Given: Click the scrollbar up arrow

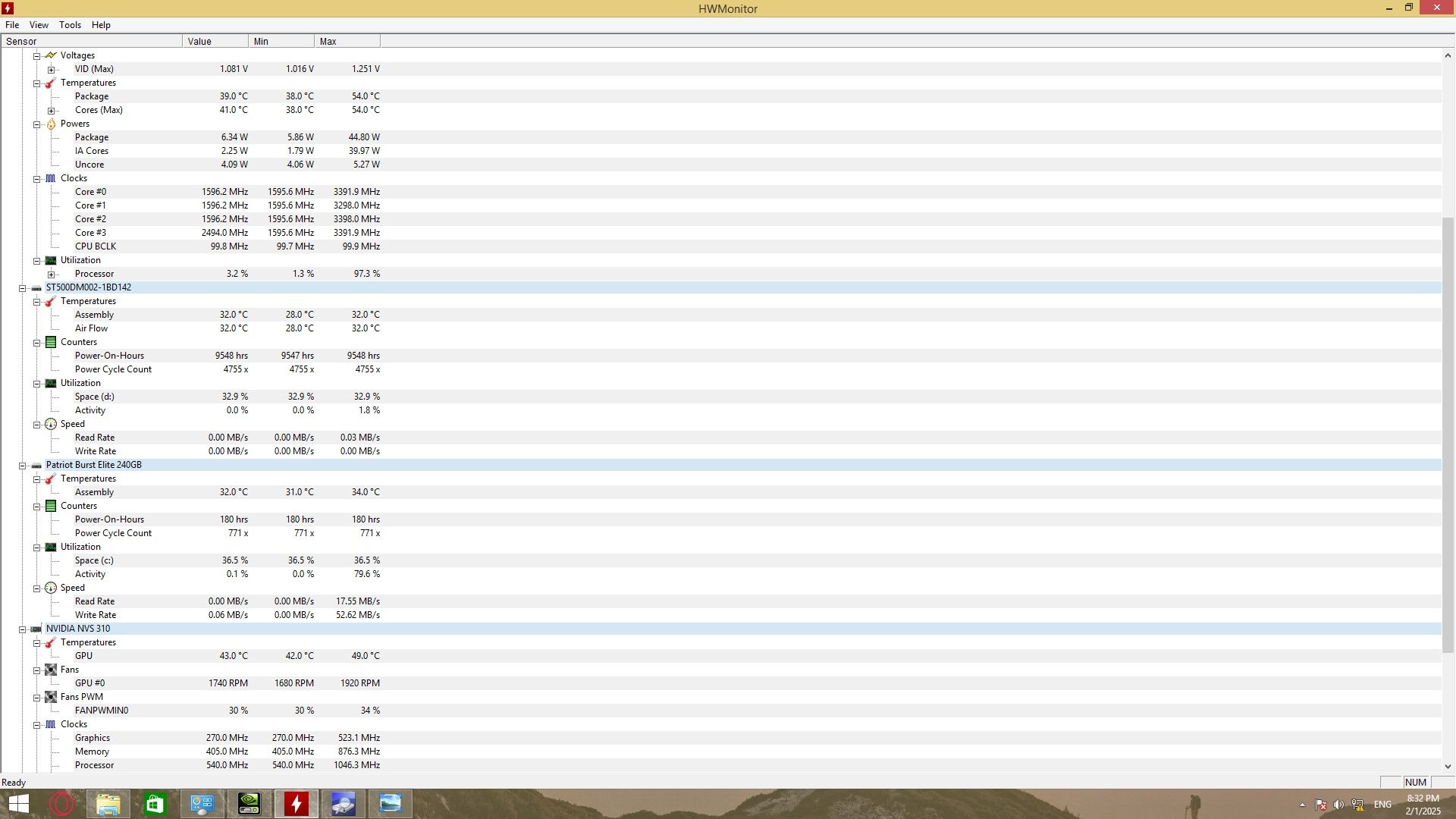Looking at the screenshot, I should coord(1448,55).
